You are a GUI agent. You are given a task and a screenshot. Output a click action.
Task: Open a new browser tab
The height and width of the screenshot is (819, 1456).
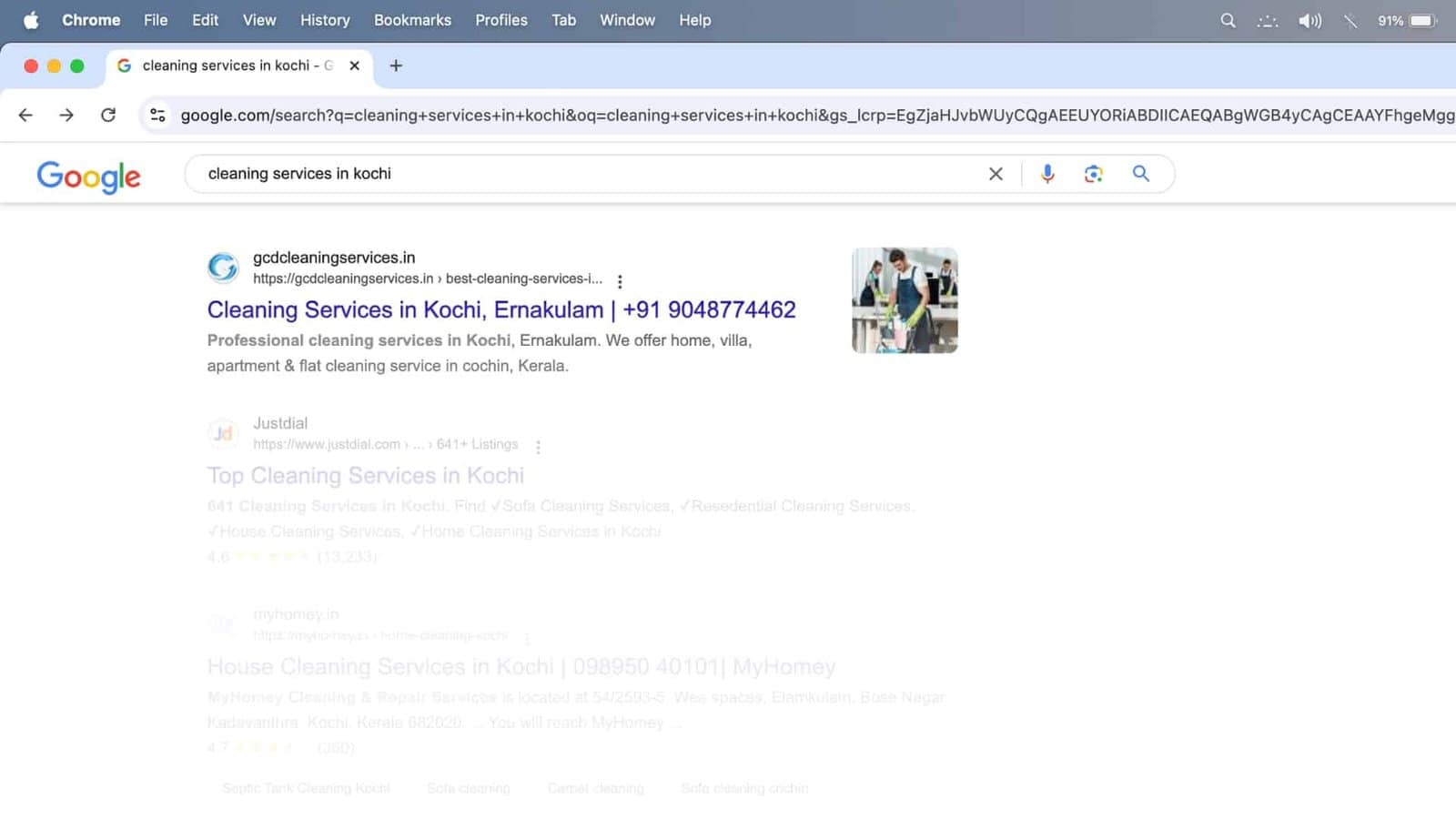click(396, 66)
